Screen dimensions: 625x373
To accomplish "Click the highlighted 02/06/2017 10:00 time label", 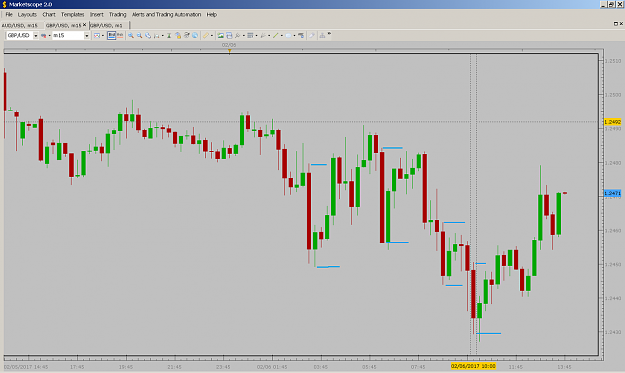I will coord(473,366).
